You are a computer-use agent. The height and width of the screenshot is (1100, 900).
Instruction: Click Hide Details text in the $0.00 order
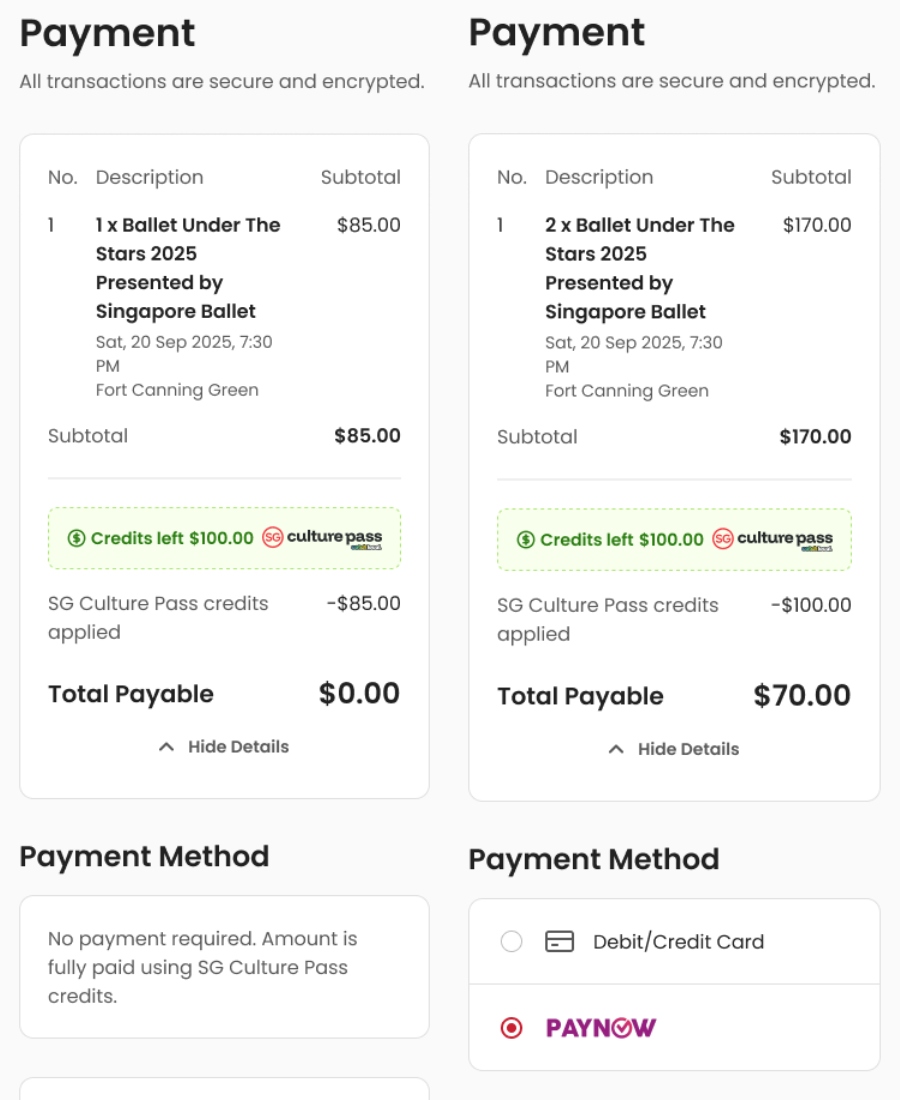[x=238, y=747]
